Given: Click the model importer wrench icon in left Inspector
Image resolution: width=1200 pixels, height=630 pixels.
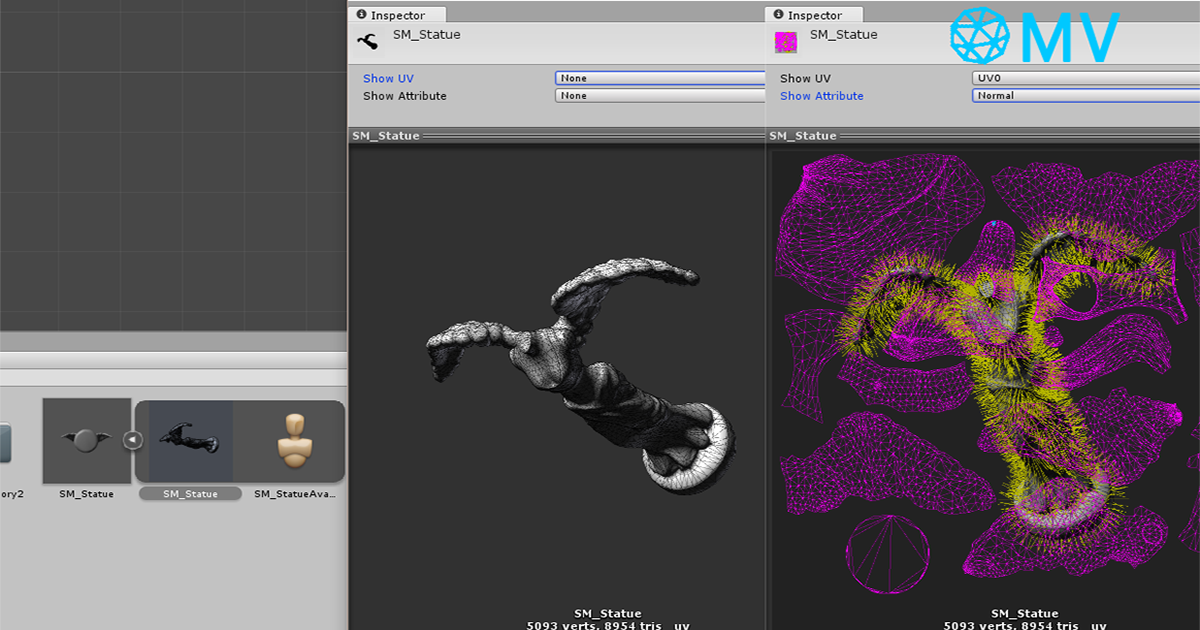Looking at the screenshot, I should click(x=367, y=40).
